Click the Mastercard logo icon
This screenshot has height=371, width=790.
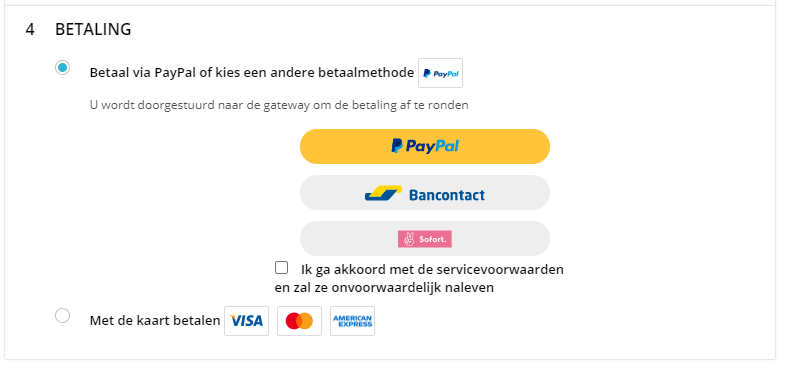[x=299, y=321]
